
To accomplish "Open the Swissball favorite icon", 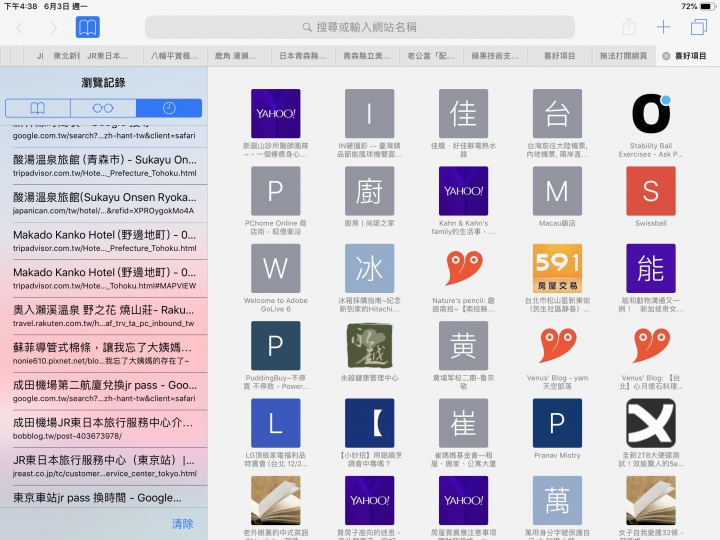I will point(651,191).
